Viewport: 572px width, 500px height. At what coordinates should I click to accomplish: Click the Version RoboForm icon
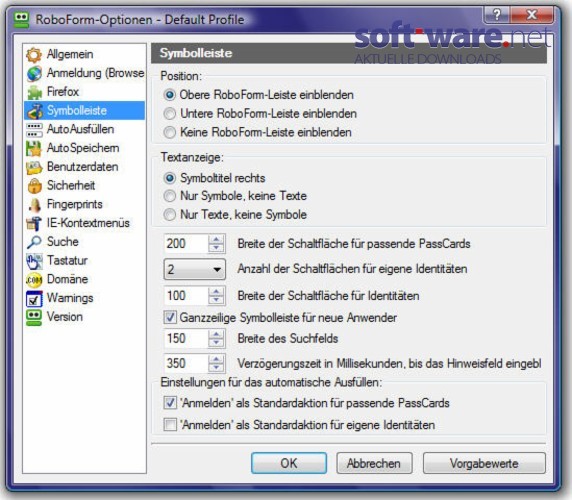coord(34,317)
